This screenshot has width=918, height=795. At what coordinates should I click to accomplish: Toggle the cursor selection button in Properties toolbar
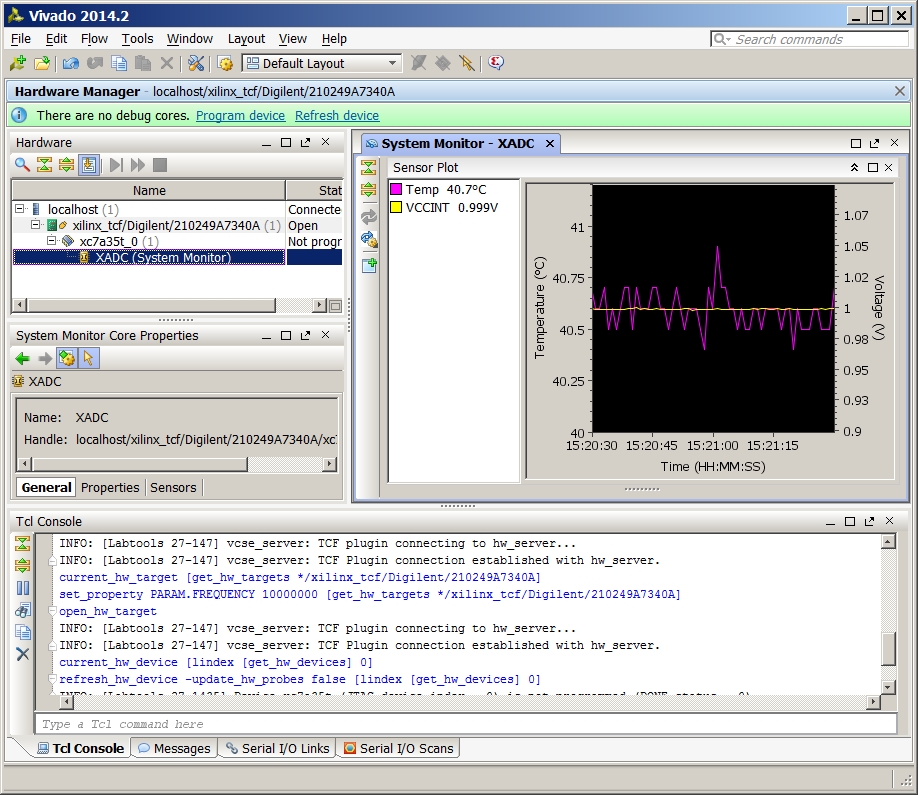tap(88, 358)
